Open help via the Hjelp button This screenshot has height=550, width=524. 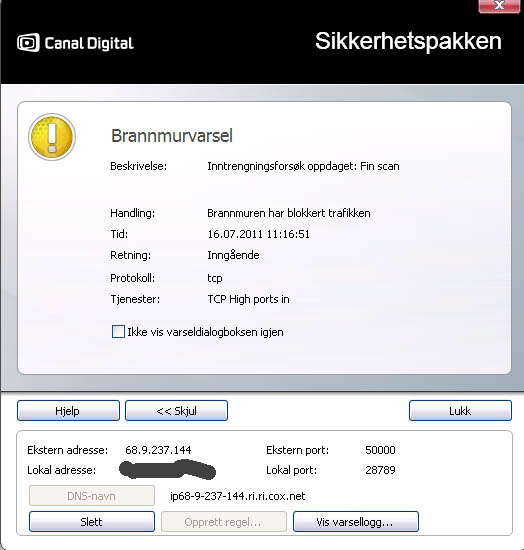(x=68, y=410)
